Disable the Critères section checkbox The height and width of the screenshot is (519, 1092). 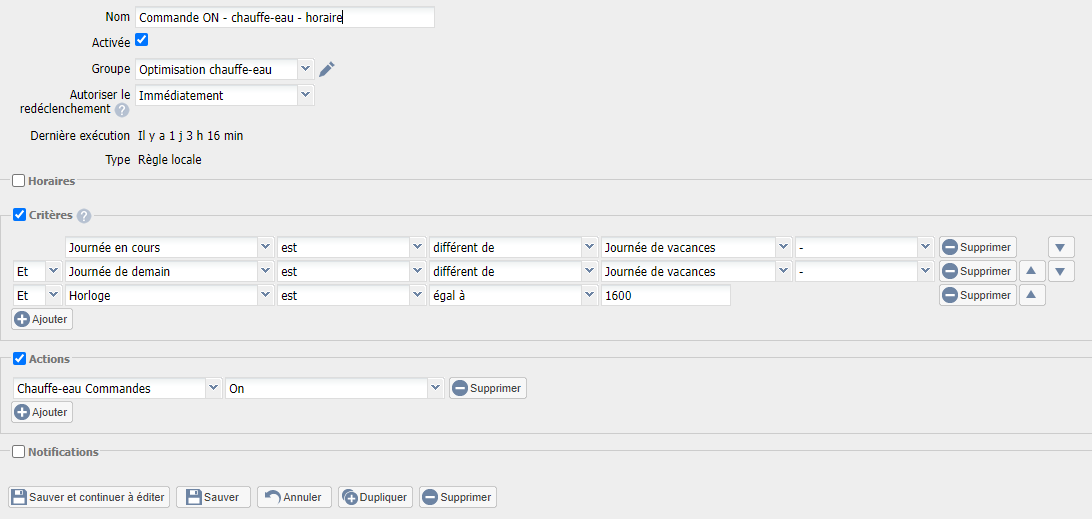pyautogui.click(x=18, y=214)
